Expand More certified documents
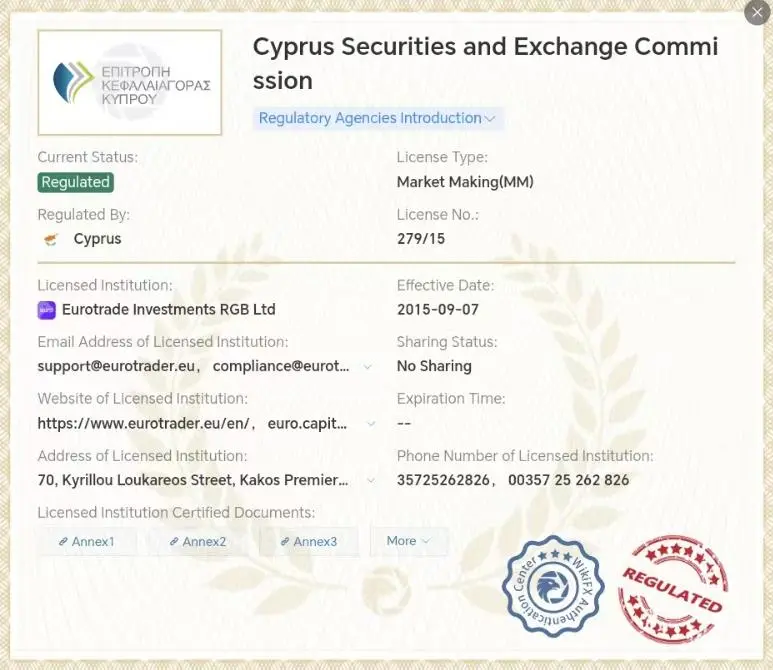This screenshot has height=670, width=773. coord(409,541)
